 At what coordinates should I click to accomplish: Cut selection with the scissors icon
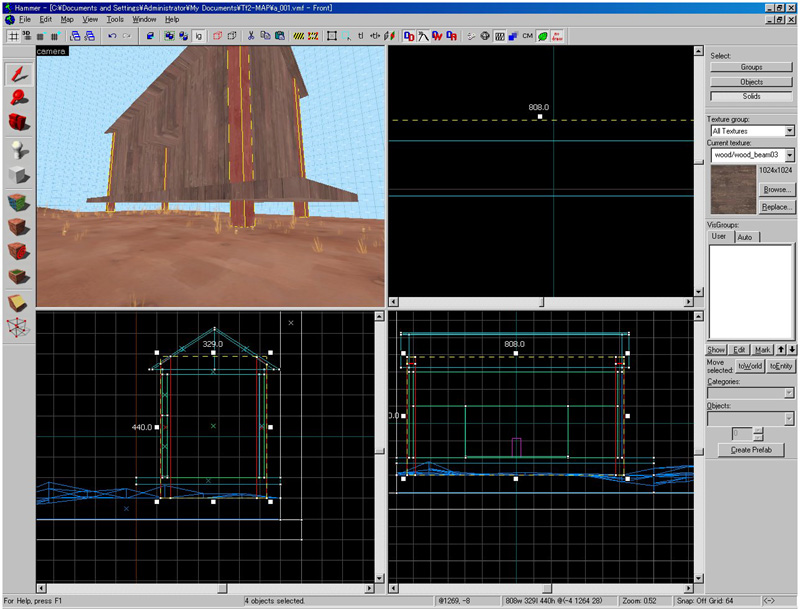pyautogui.click(x=251, y=36)
